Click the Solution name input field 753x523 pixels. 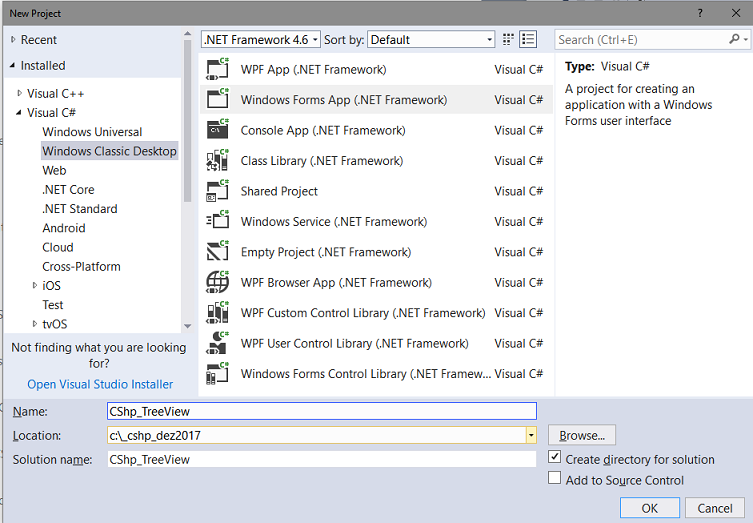[x=322, y=459]
